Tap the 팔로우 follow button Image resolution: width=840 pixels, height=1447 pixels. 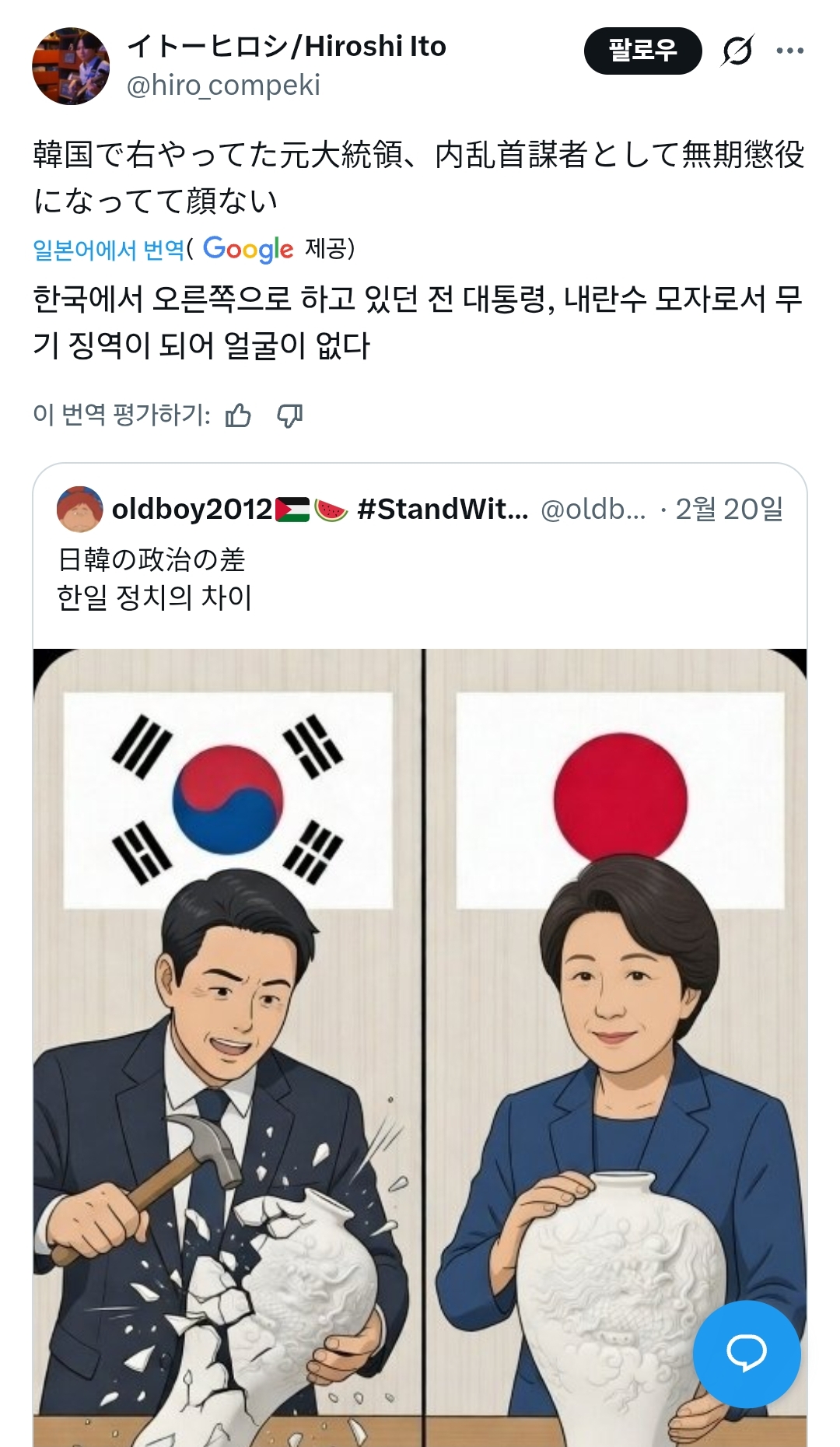pos(642,51)
